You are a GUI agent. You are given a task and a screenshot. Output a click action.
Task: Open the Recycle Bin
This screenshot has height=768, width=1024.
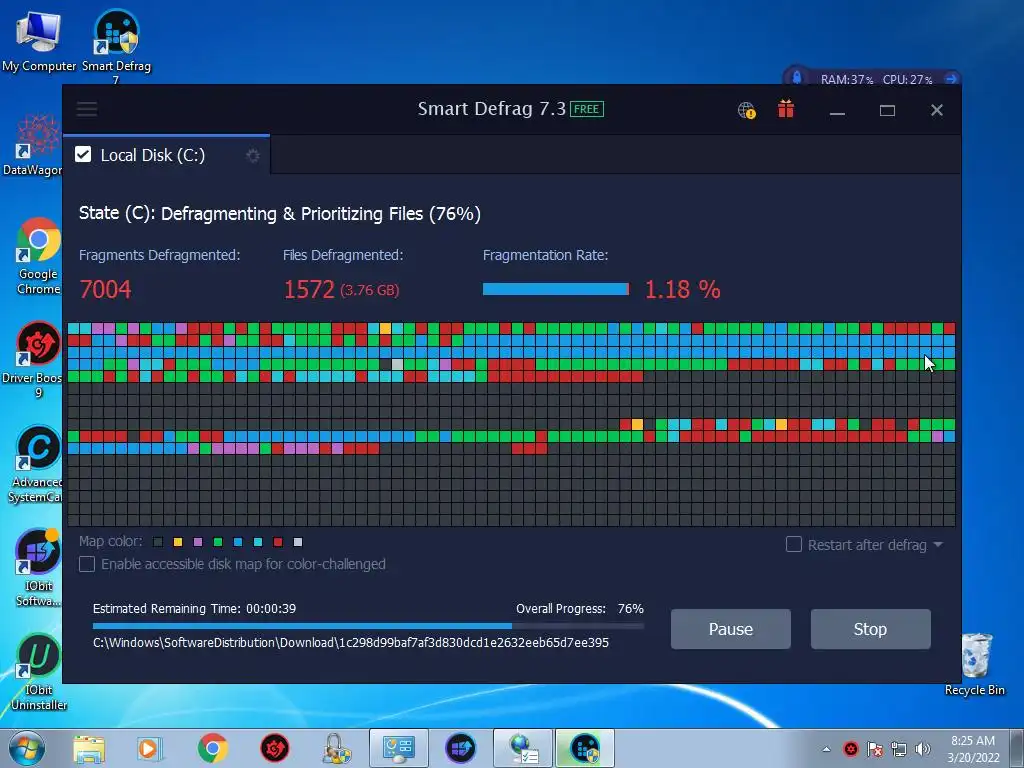coord(975,664)
